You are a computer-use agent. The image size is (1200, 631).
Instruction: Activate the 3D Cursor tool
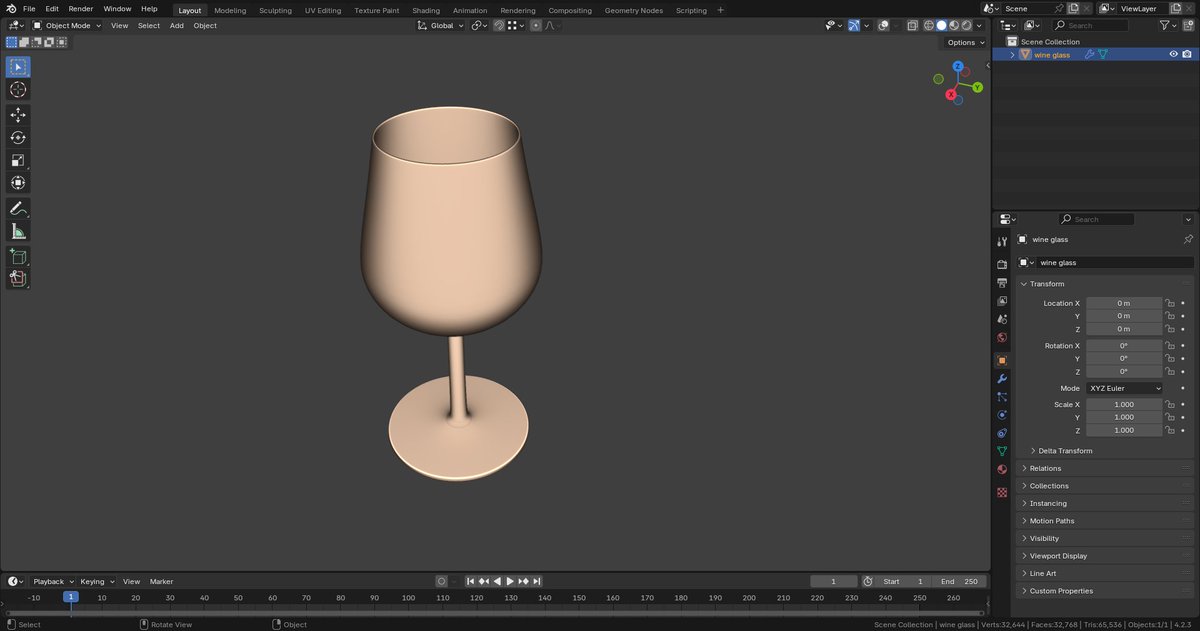coord(18,90)
